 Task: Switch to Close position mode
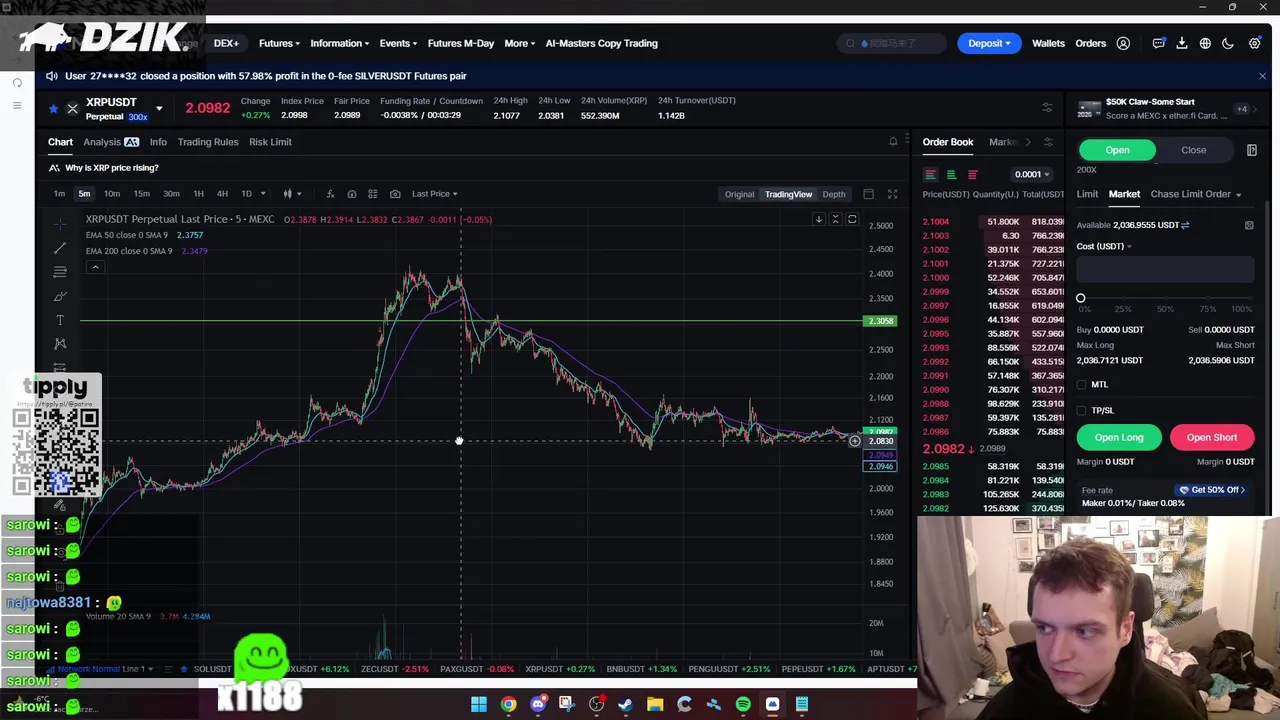point(1193,150)
